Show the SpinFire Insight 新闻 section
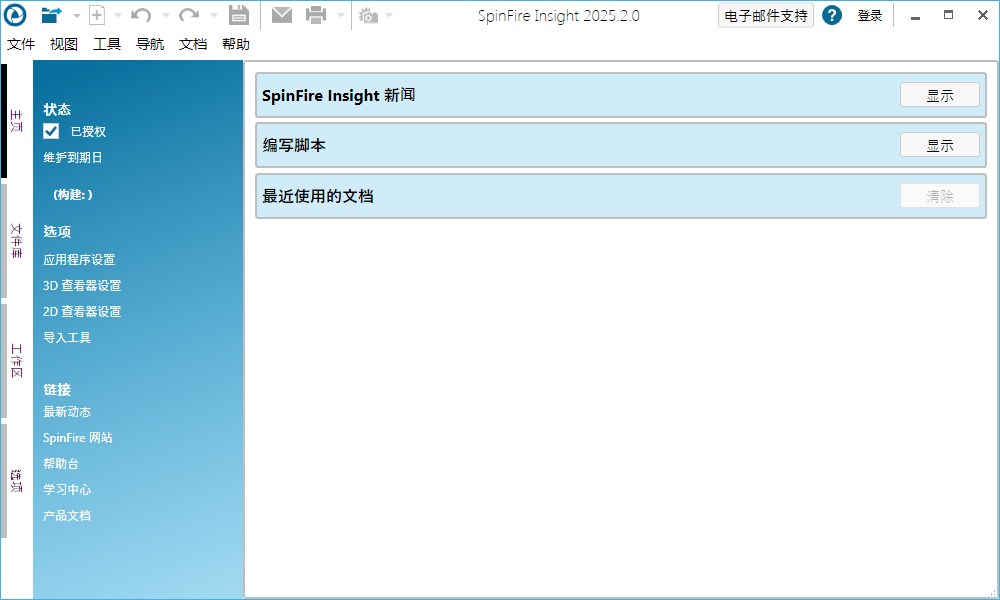The image size is (1000, 600). (939, 95)
